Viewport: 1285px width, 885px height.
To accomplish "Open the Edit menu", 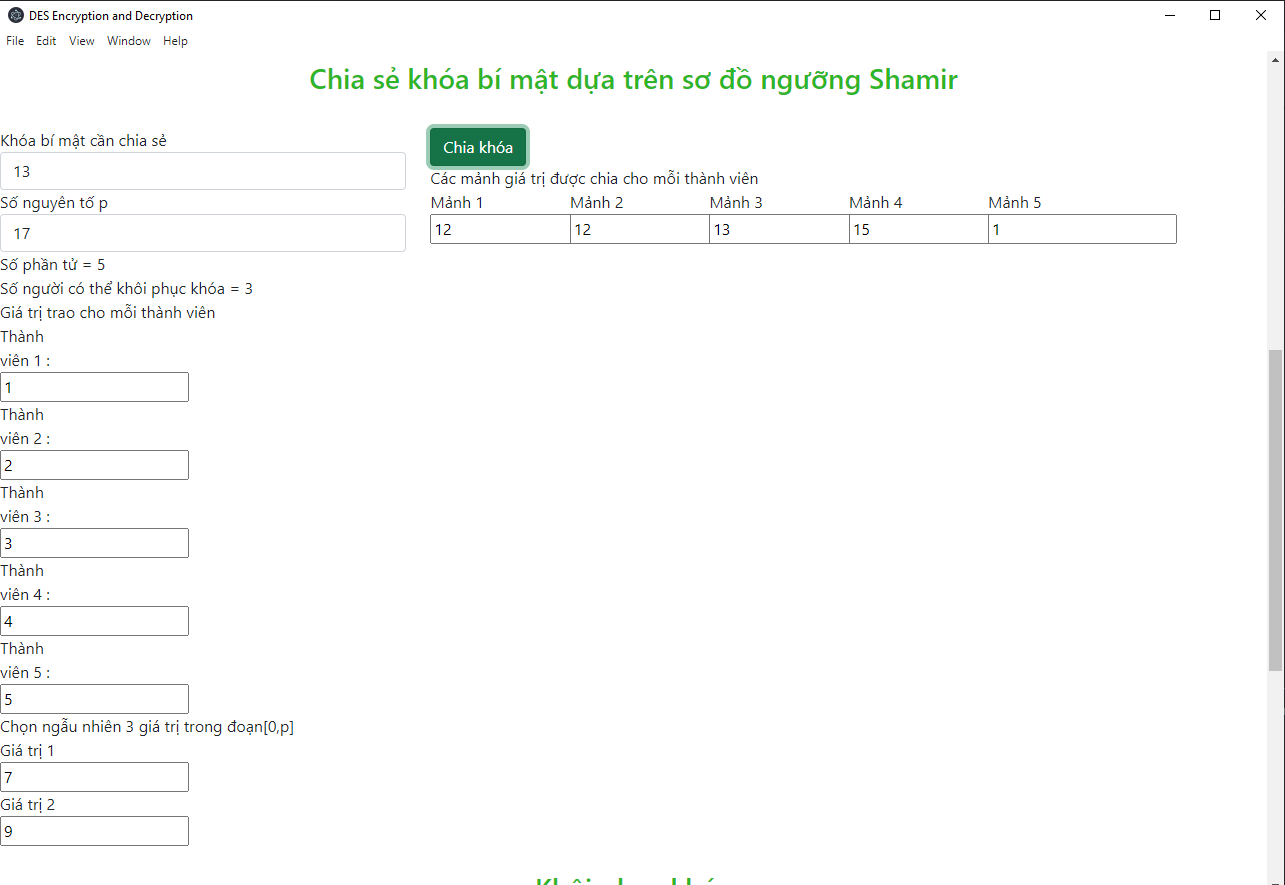I will pos(46,41).
